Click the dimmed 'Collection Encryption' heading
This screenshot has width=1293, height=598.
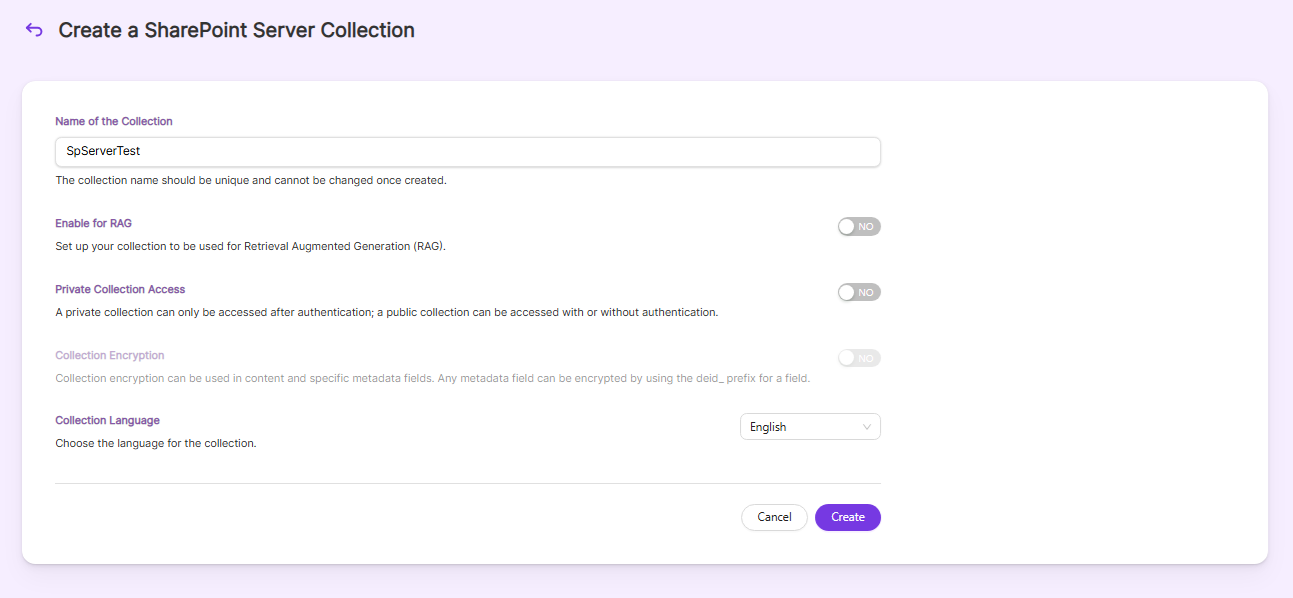coord(110,355)
